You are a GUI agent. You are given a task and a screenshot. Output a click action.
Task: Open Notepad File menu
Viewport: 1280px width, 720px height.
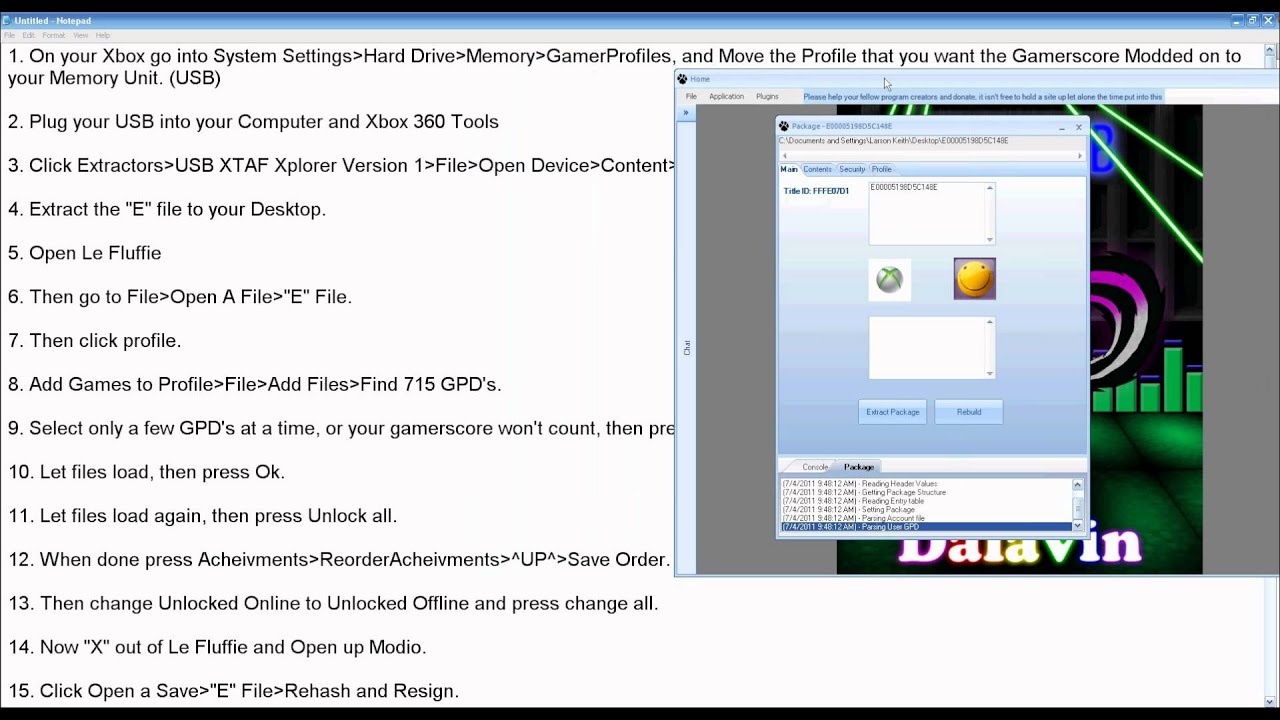pos(10,35)
